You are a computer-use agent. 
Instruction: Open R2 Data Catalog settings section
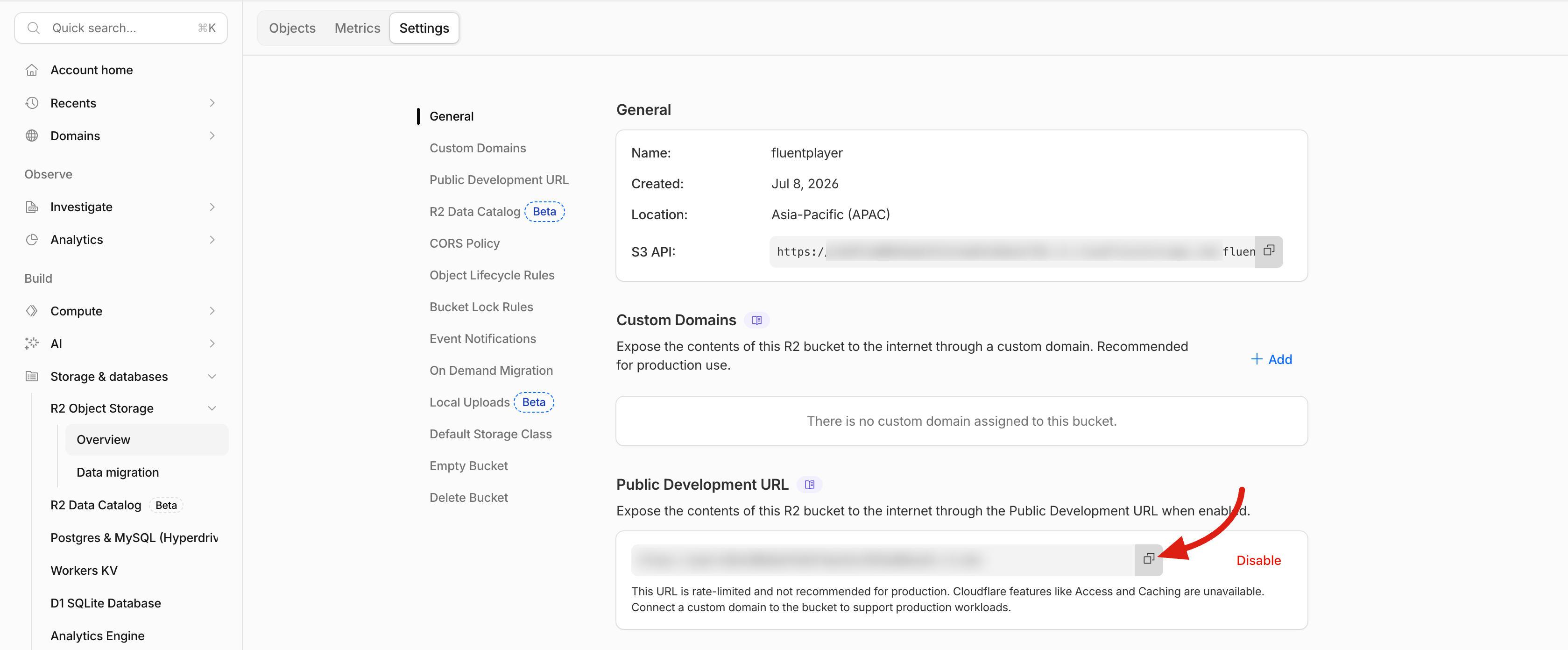[475, 211]
